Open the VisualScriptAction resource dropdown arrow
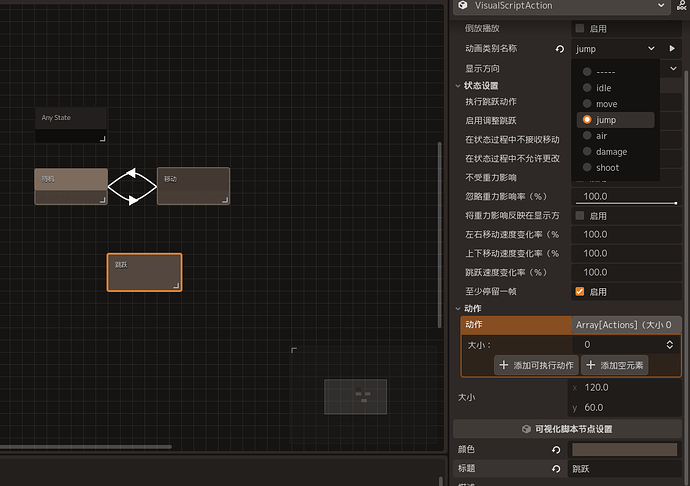690x486 pixels. (x=661, y=5)
